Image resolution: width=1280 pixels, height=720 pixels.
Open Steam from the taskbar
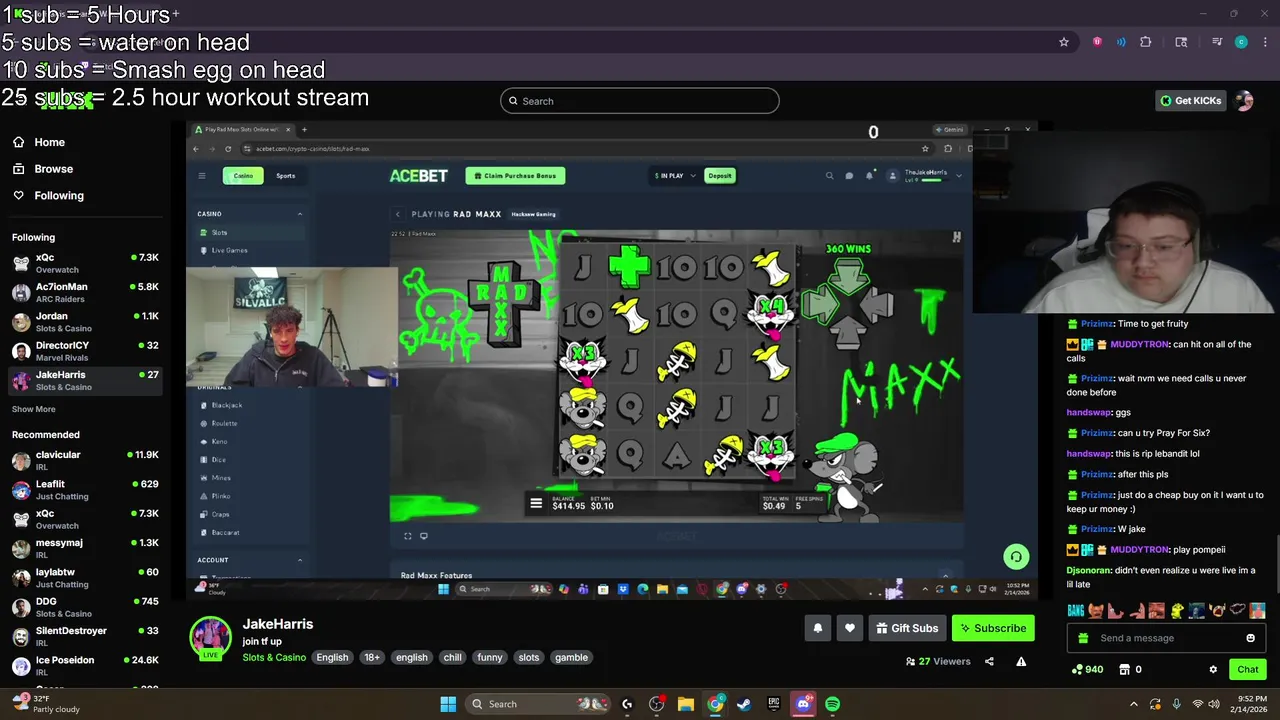pyautogui.click(x=744, y=704)
